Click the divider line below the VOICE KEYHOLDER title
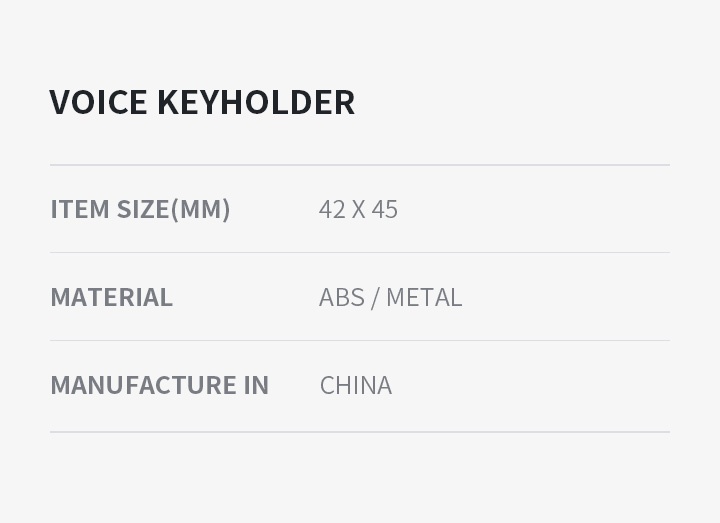720x523 pixels. point(360,165)
